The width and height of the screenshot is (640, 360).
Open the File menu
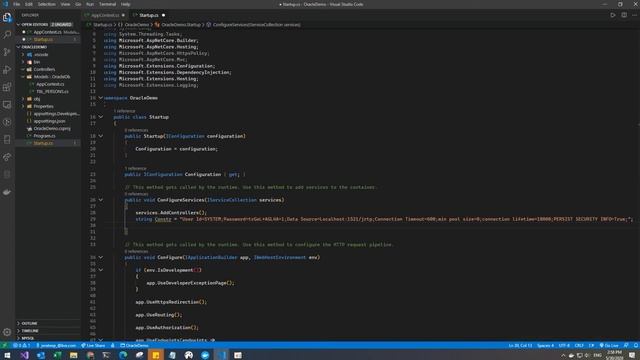click(x=17, y=4)
